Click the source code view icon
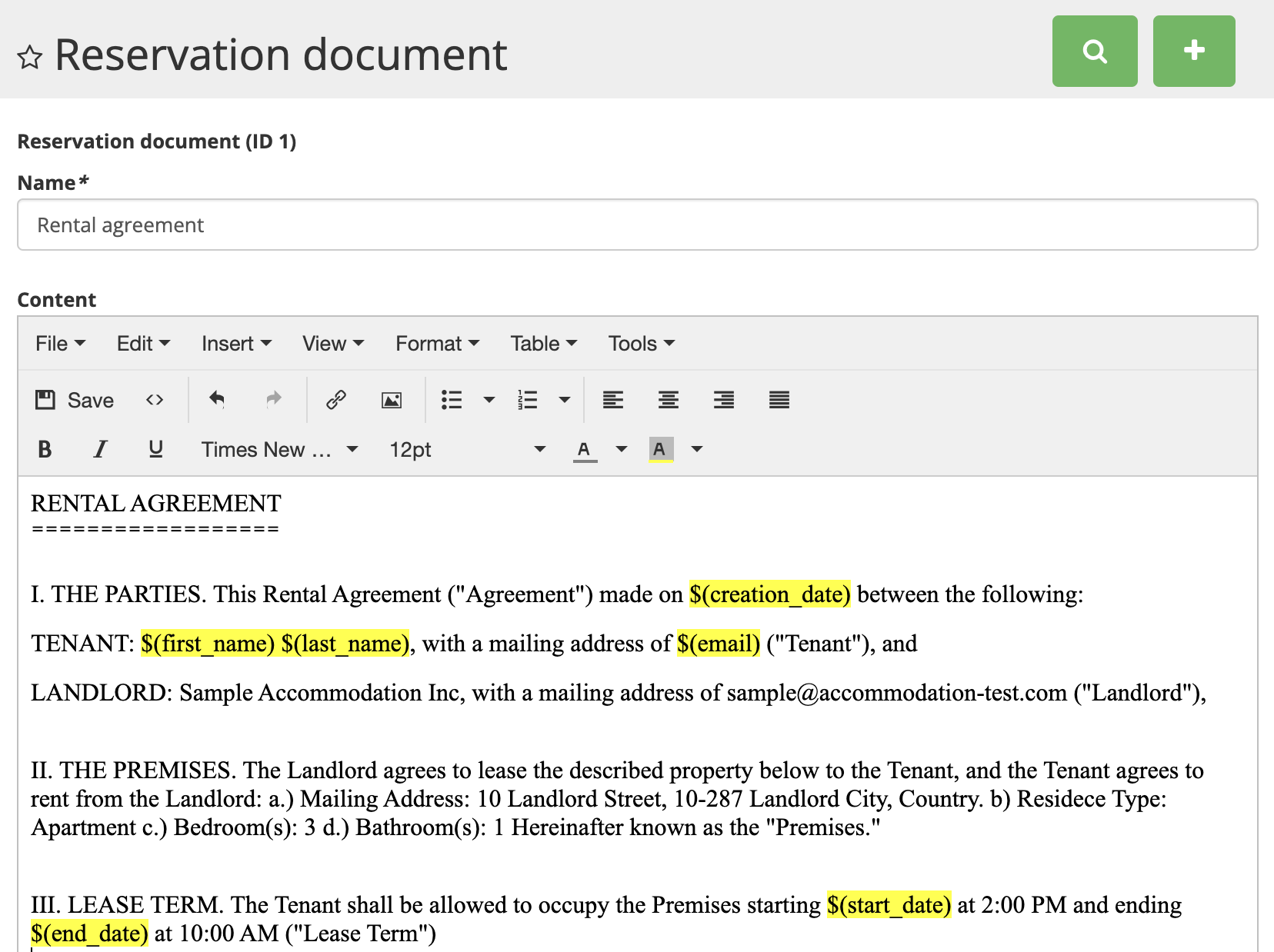The height and width of the screenshot is (952, 1274). (155, 400)
